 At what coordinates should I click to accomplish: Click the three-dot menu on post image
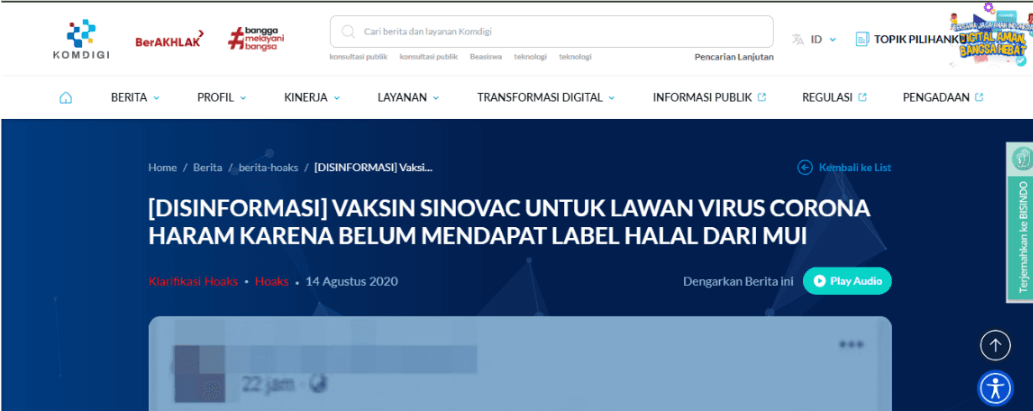851,344
